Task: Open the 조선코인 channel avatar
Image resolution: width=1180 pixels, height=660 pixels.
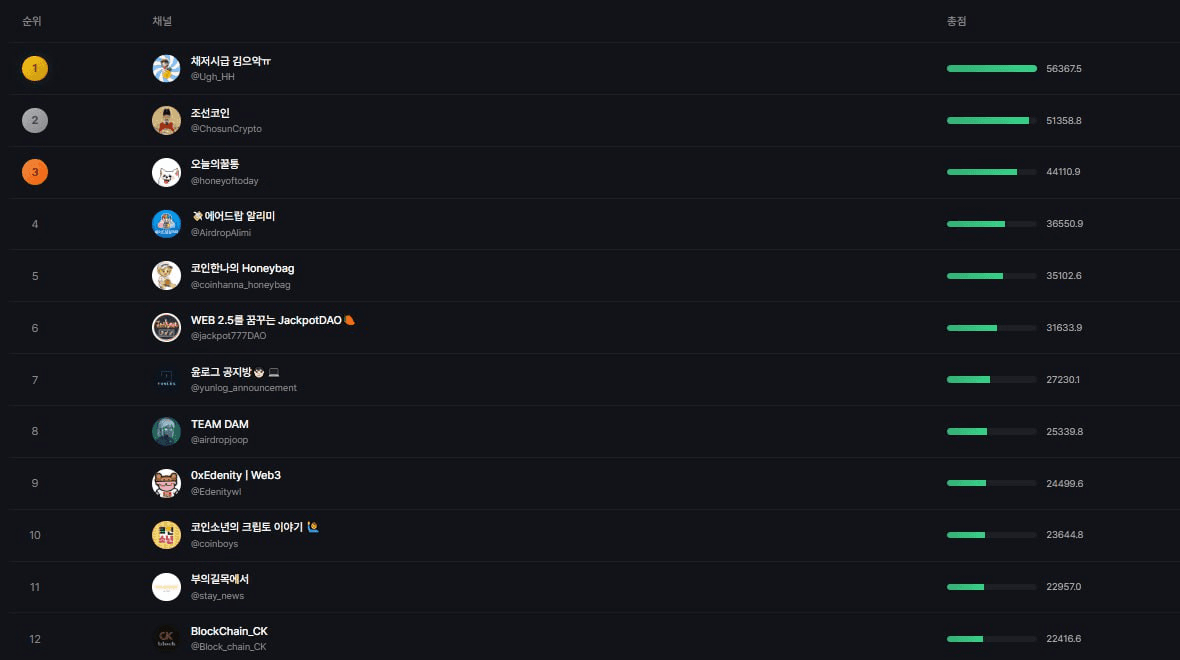Action: click(x=166, y=121)
